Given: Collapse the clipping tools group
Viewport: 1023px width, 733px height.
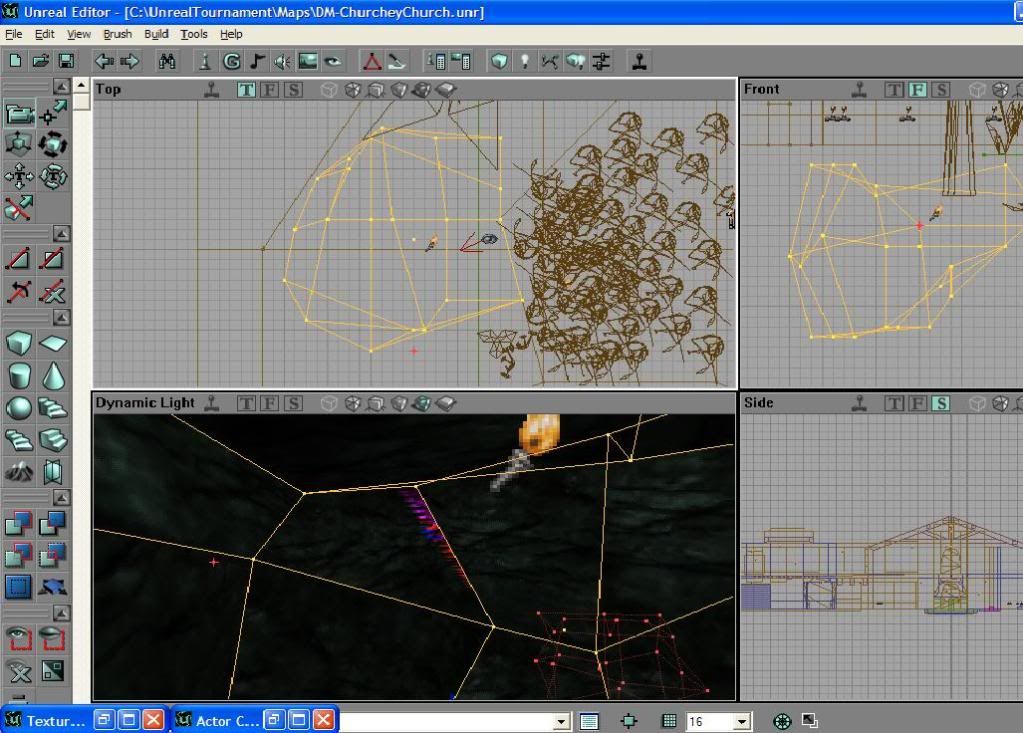Looking at the screenshot, I should (61, 233).
